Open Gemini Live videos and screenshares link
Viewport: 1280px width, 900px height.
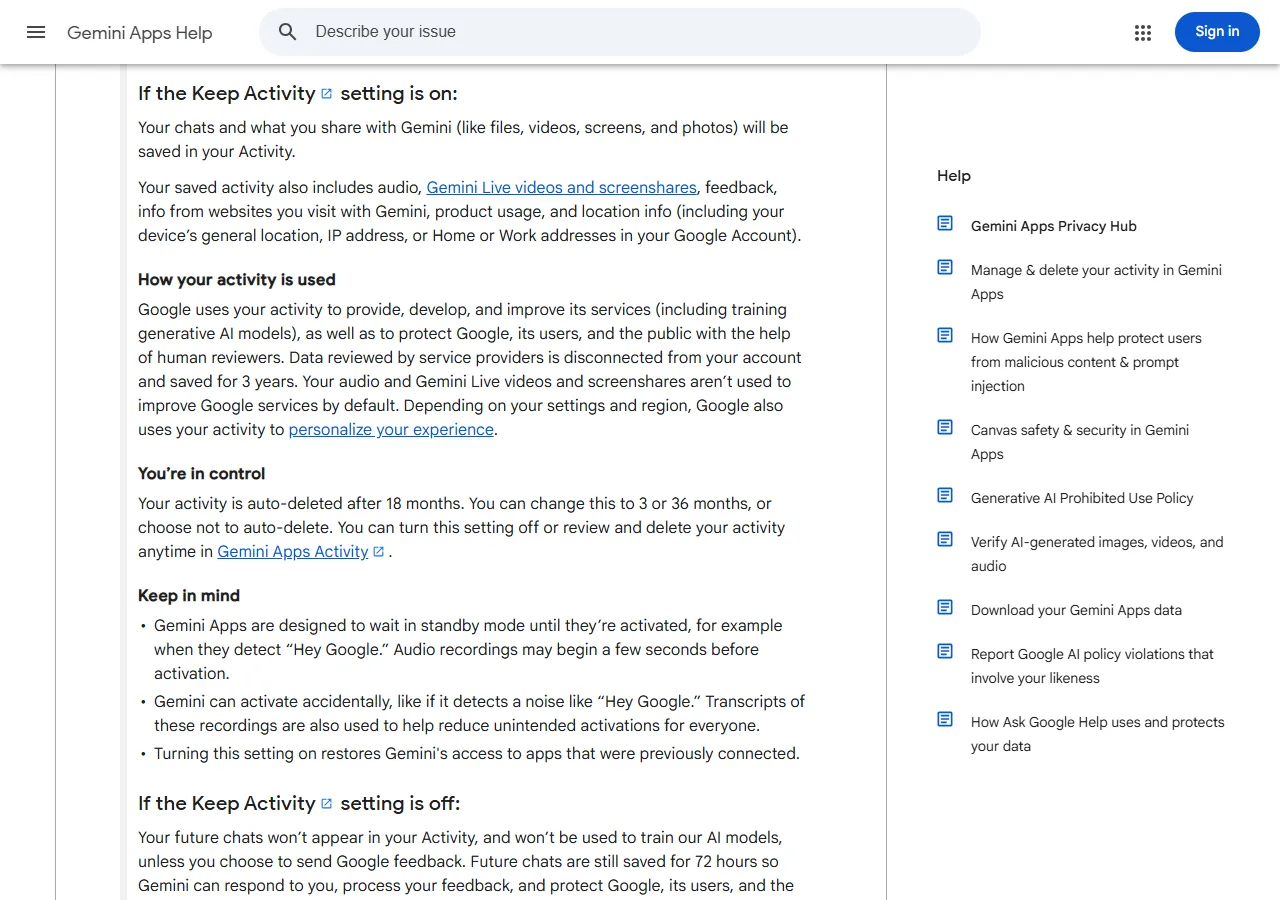coord(561,188)
